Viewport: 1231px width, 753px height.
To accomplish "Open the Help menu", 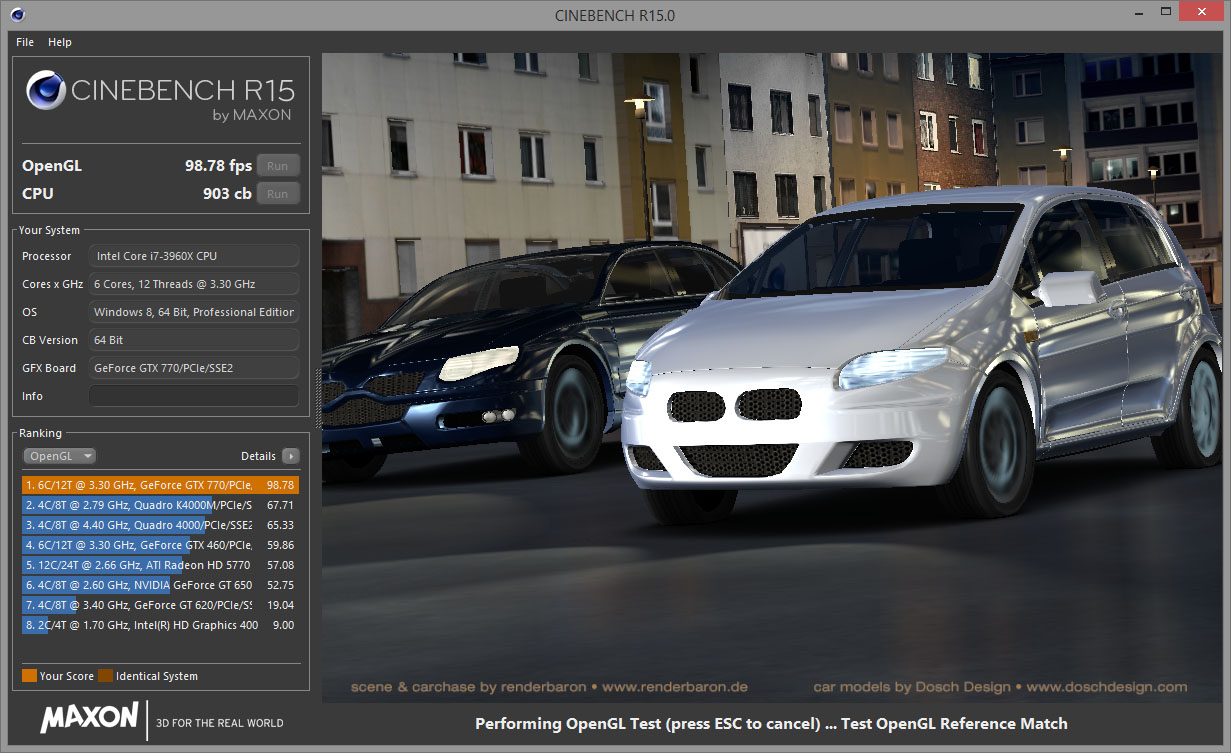I will pos(60,42).
